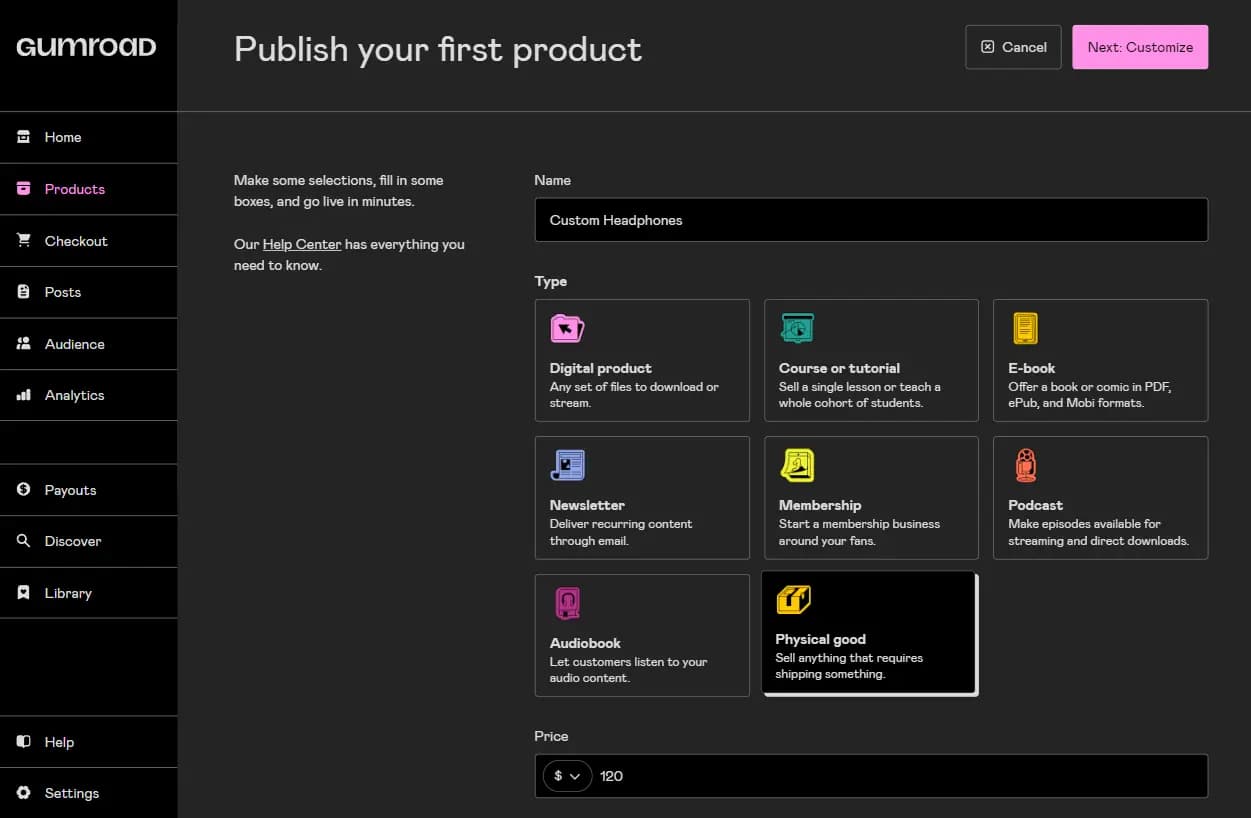The width and height of the screenshot is (1251, 818).
Task: Click the Settings gear icon
Action: click(x=24, y=793)
